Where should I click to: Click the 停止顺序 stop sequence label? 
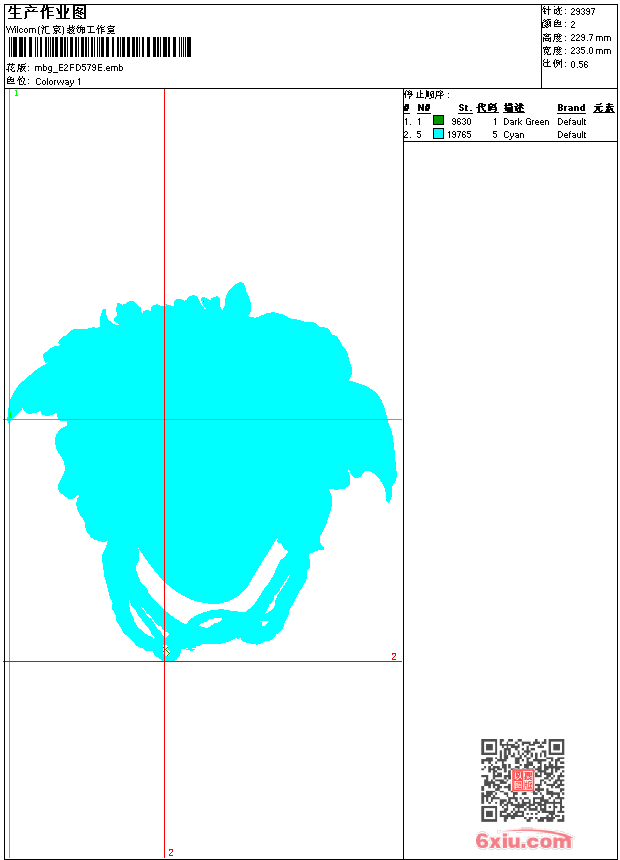(426, 95)
